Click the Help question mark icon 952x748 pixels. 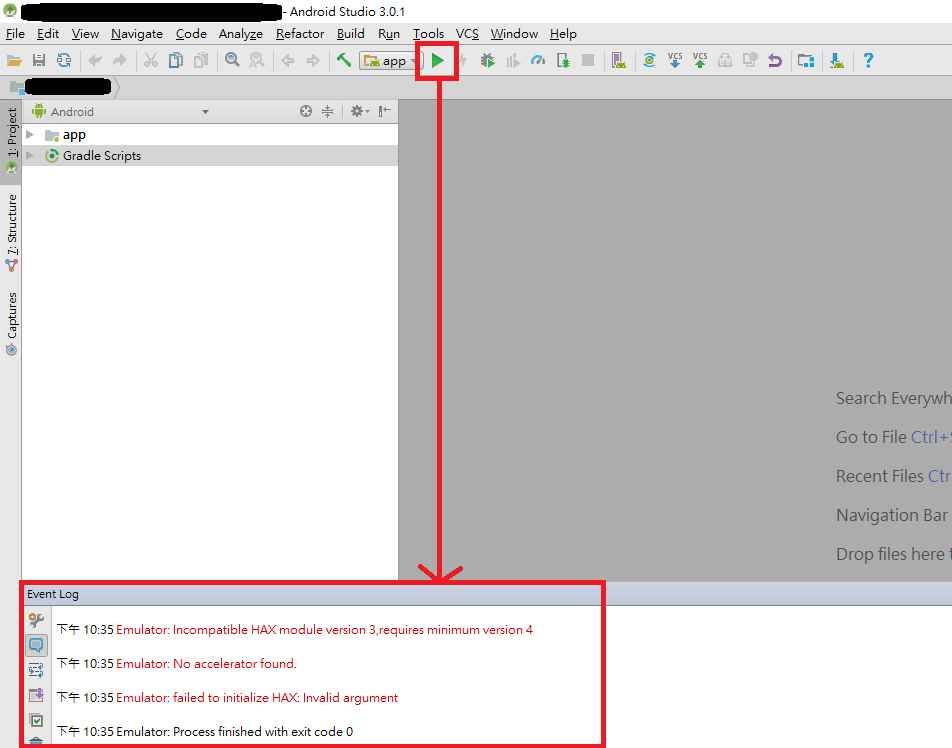[868, 60]
